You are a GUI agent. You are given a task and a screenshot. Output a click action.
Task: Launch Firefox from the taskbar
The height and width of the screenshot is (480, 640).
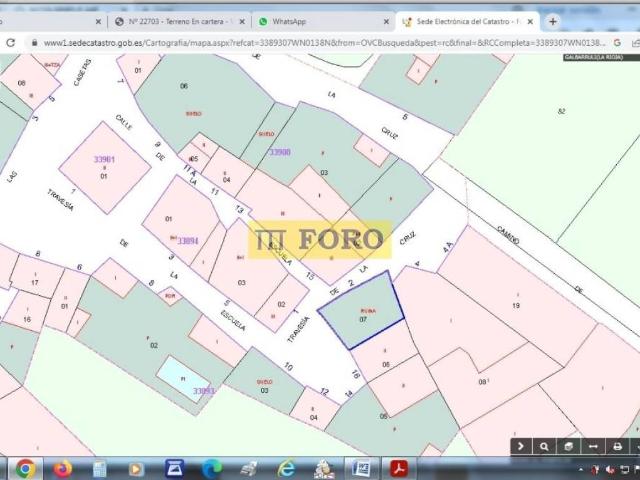coord(62,469)
